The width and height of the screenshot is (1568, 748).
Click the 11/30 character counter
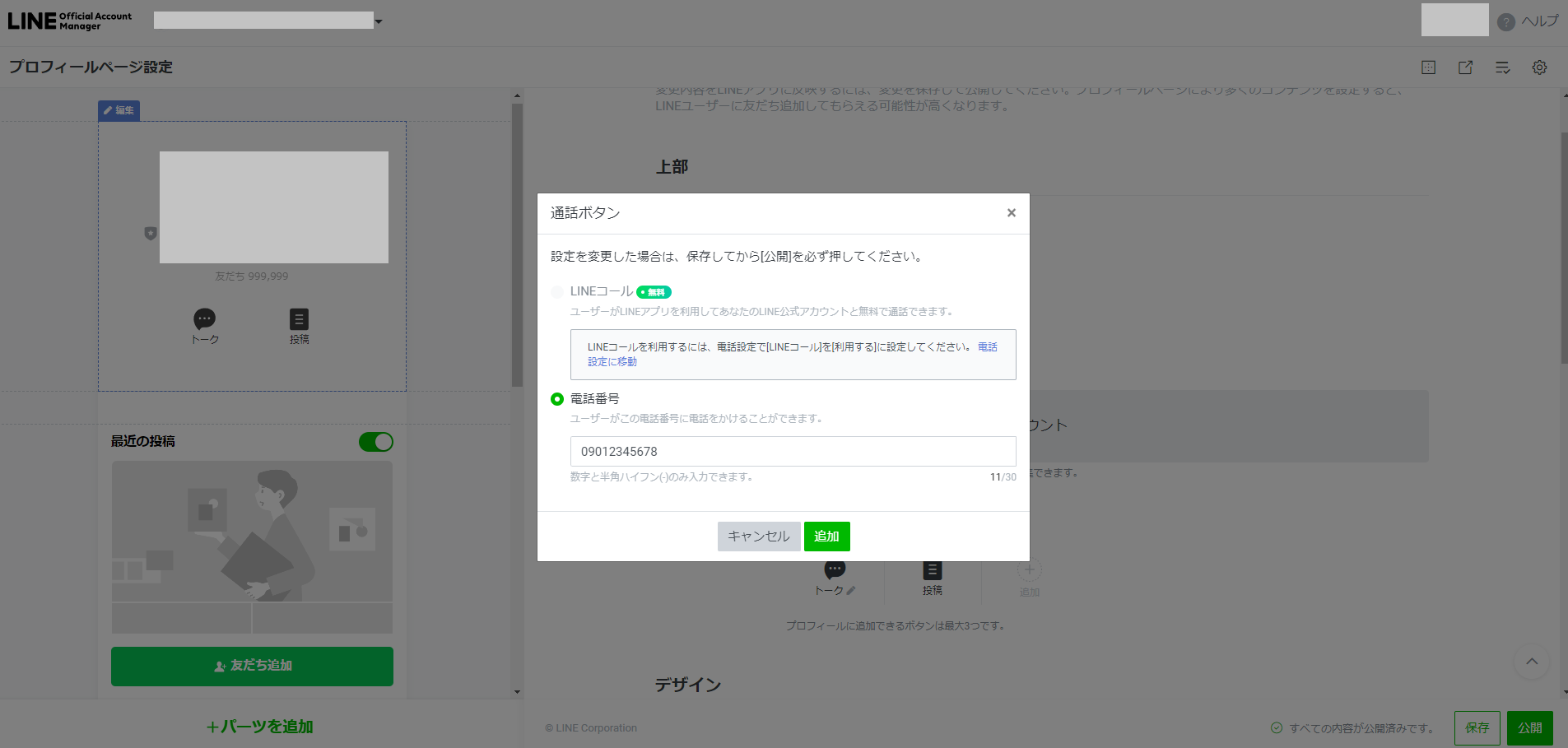1003,477
